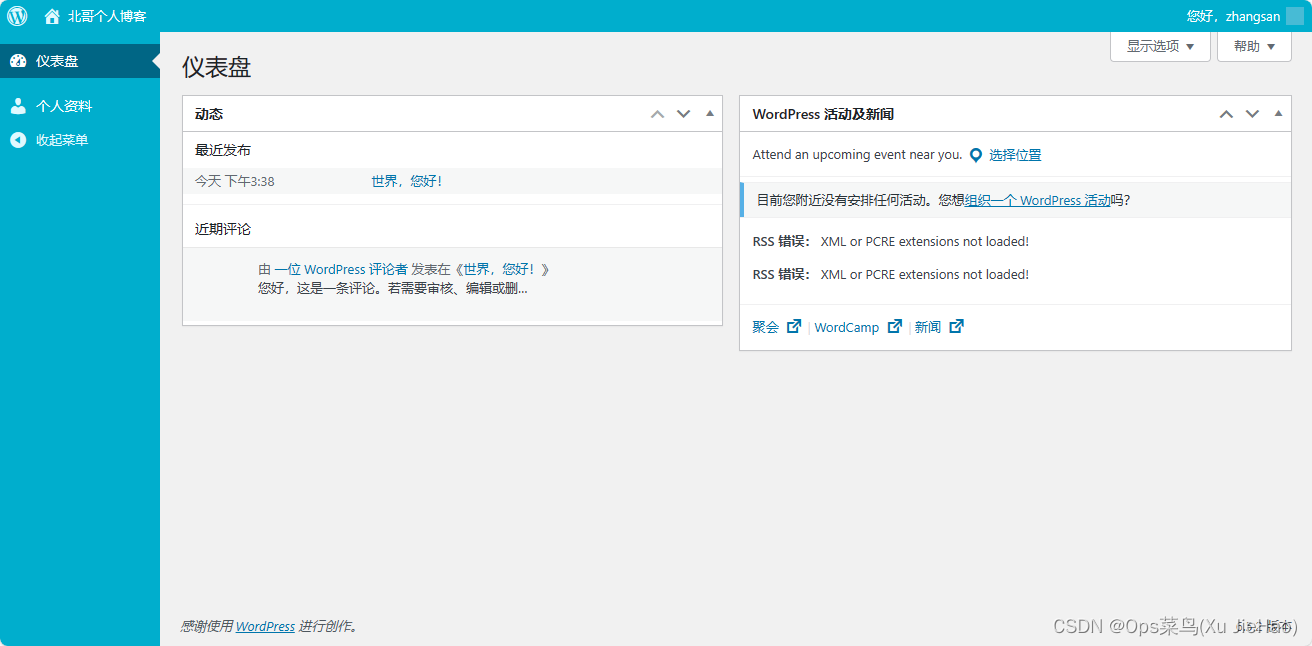Collapse the 动态 panel with its triangle
Screen dimensions: 1312x646
709,113
